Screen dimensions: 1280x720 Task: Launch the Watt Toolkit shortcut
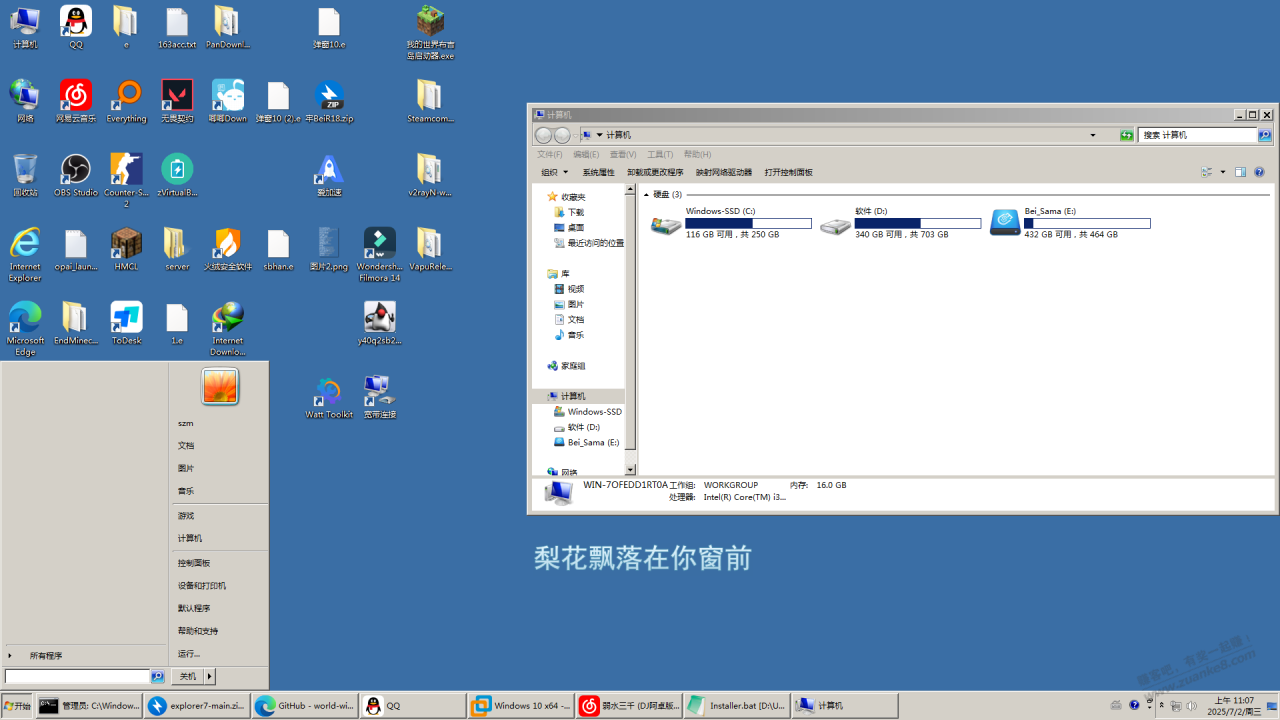point(329,397)
